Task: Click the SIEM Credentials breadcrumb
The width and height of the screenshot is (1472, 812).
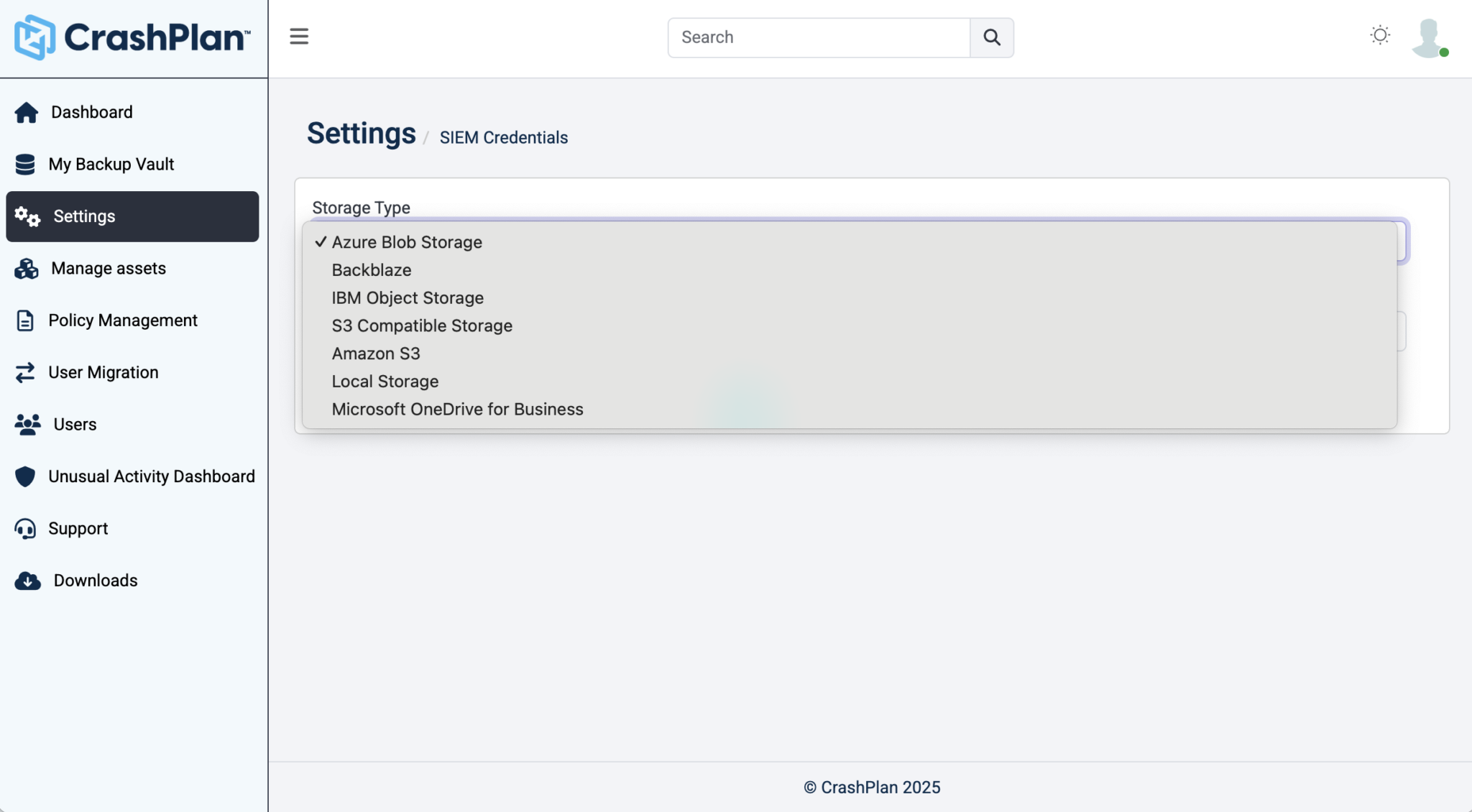Action: click(504, 137)
